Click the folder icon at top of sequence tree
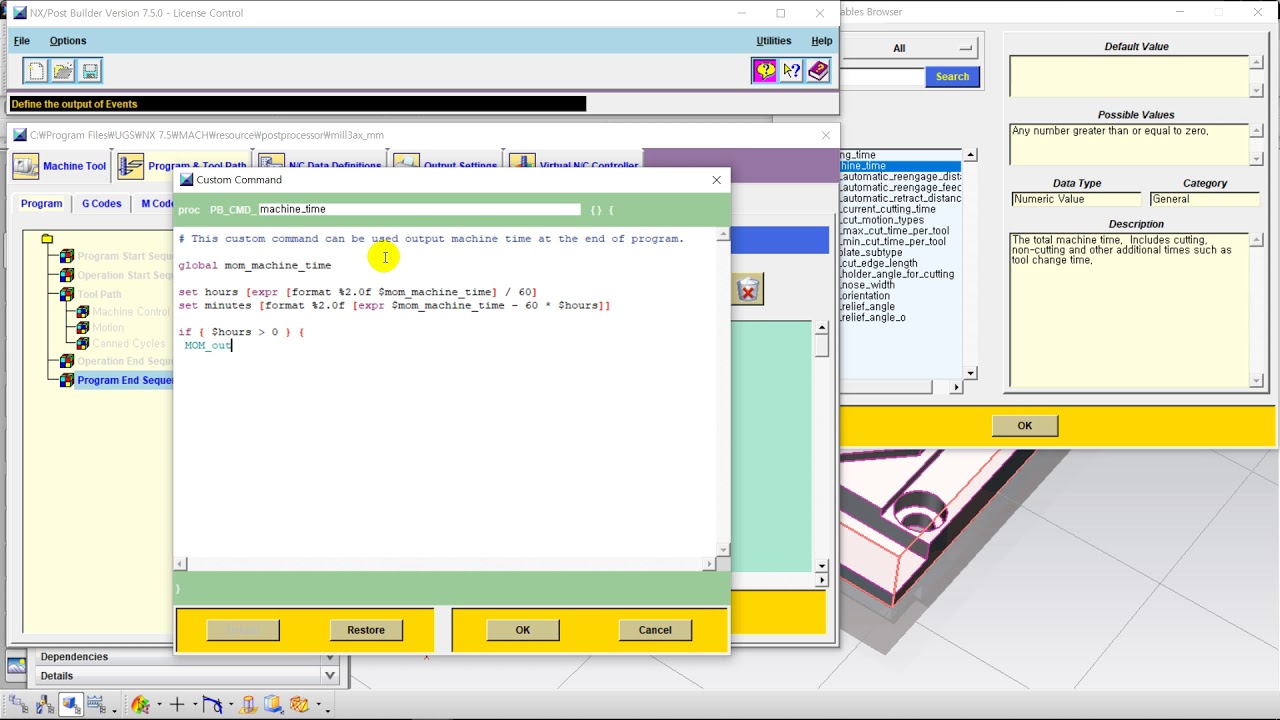Screen dimensions: 1280x720 [47, 239]
